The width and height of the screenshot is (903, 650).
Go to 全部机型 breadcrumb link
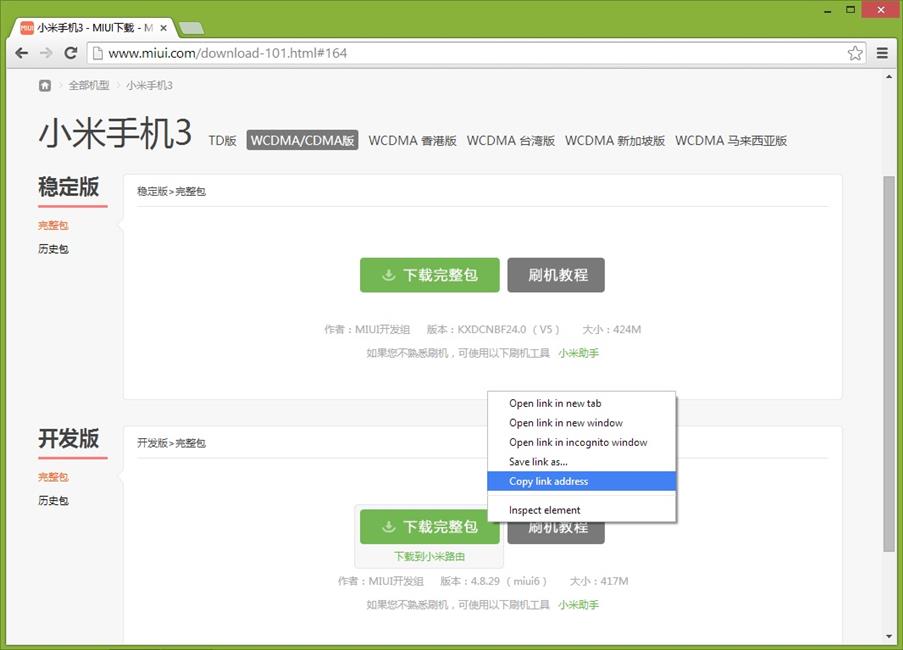pos(89,85)
